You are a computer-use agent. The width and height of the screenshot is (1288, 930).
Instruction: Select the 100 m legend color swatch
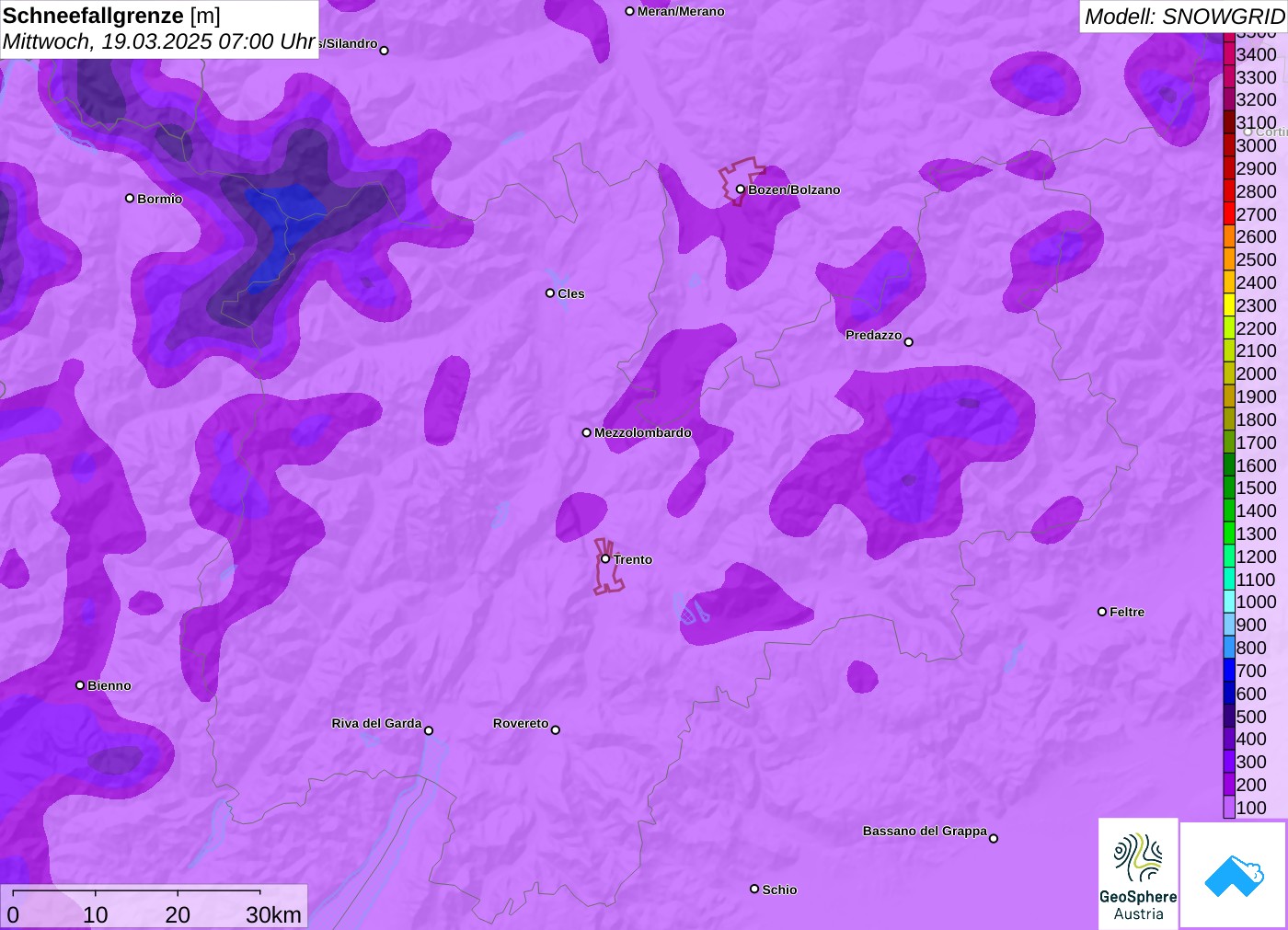tap(1229, 808)
